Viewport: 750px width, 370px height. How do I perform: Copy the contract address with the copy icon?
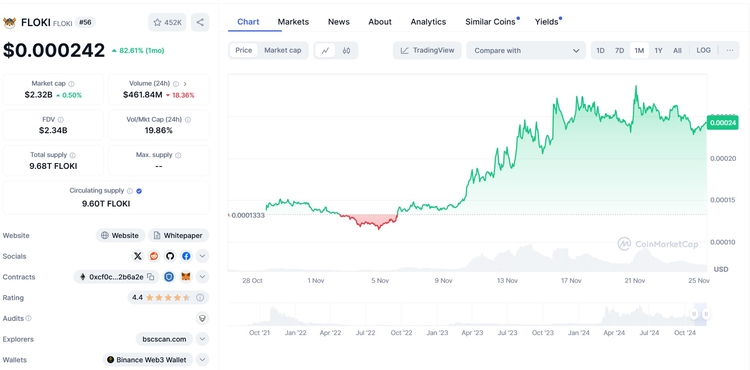pos(151,277)
